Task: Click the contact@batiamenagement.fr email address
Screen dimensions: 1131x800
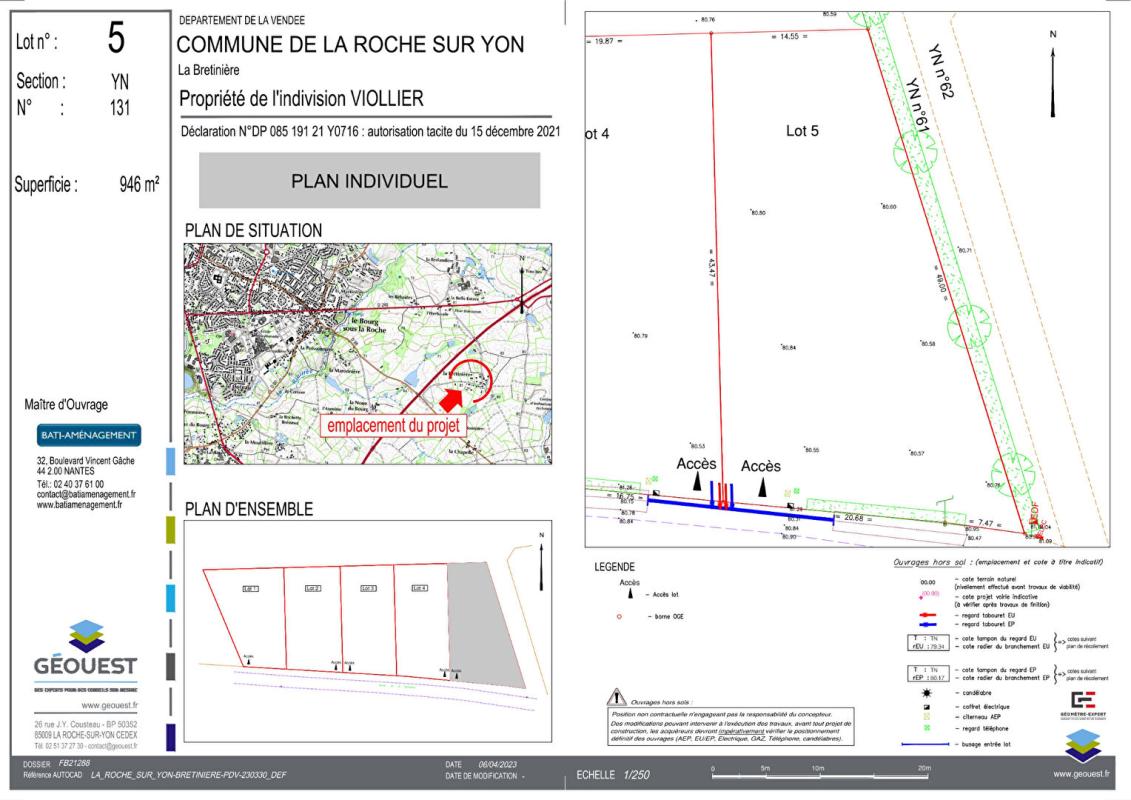Action: [x=86, y=494]
